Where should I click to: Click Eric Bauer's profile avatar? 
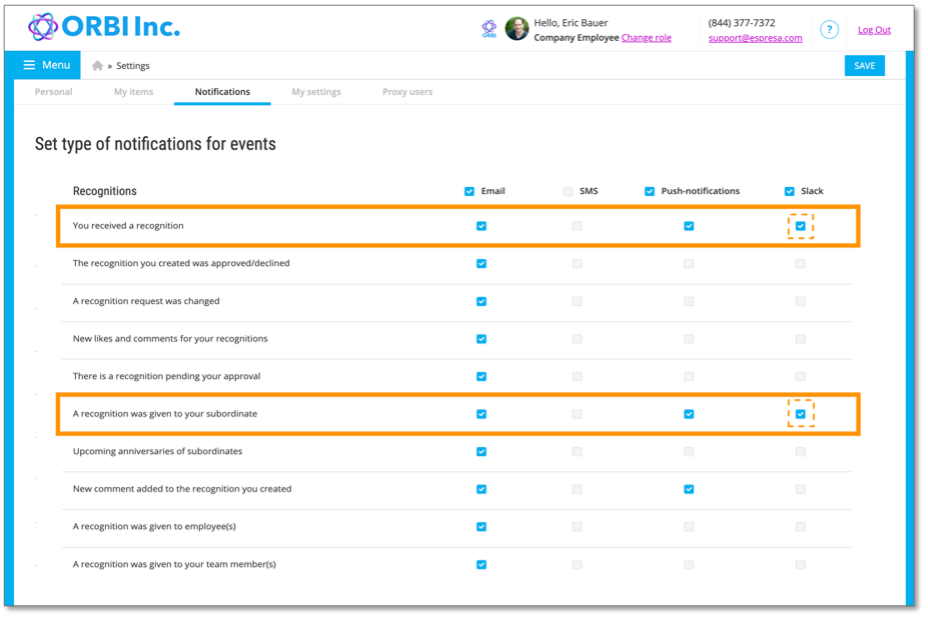tap(517, 28)
